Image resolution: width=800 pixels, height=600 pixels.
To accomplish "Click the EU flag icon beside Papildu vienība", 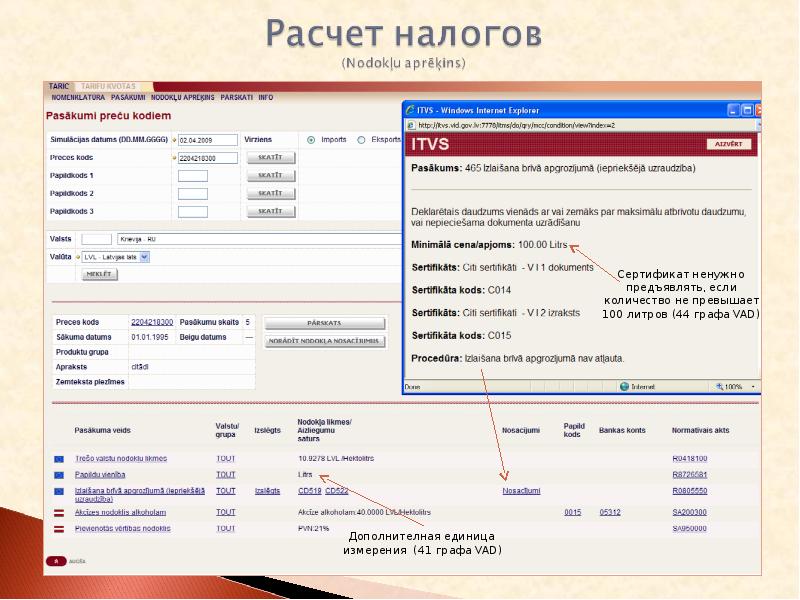I will 59,474.
